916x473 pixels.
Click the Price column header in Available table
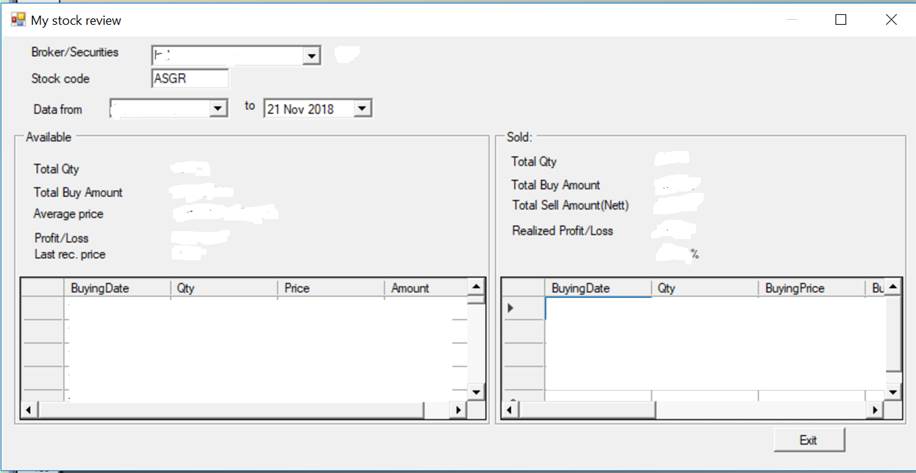pos(330,288)
